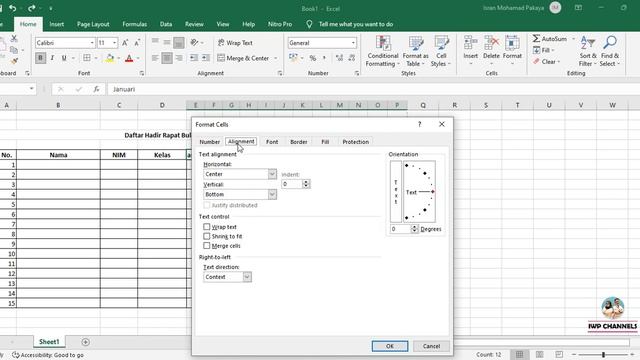Switch to Font tab in Format Cells
The width and height of the screenshot is (640, 360).
coord(272,142)
